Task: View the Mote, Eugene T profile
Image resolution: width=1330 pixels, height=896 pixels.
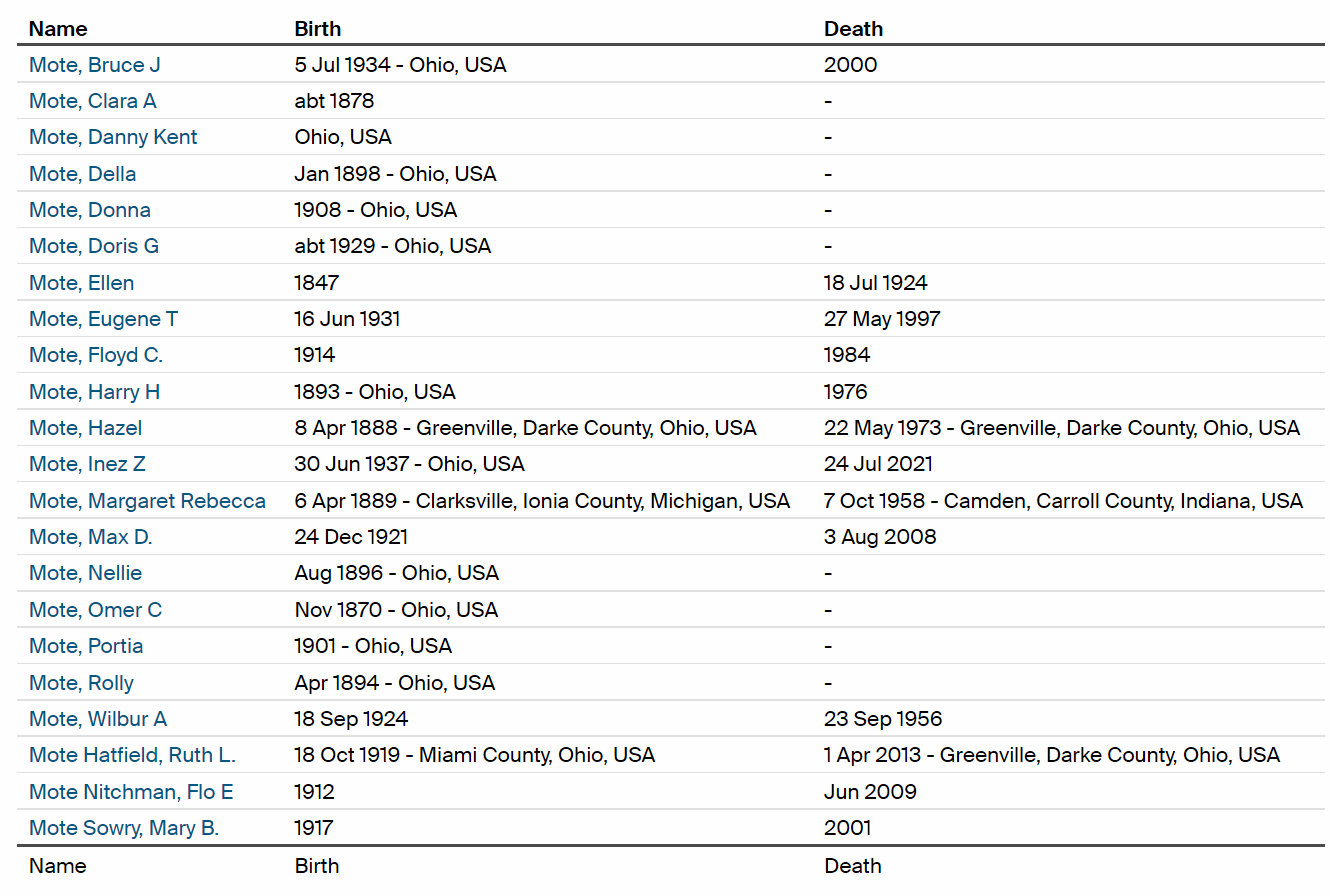Action: pos(103,319)
